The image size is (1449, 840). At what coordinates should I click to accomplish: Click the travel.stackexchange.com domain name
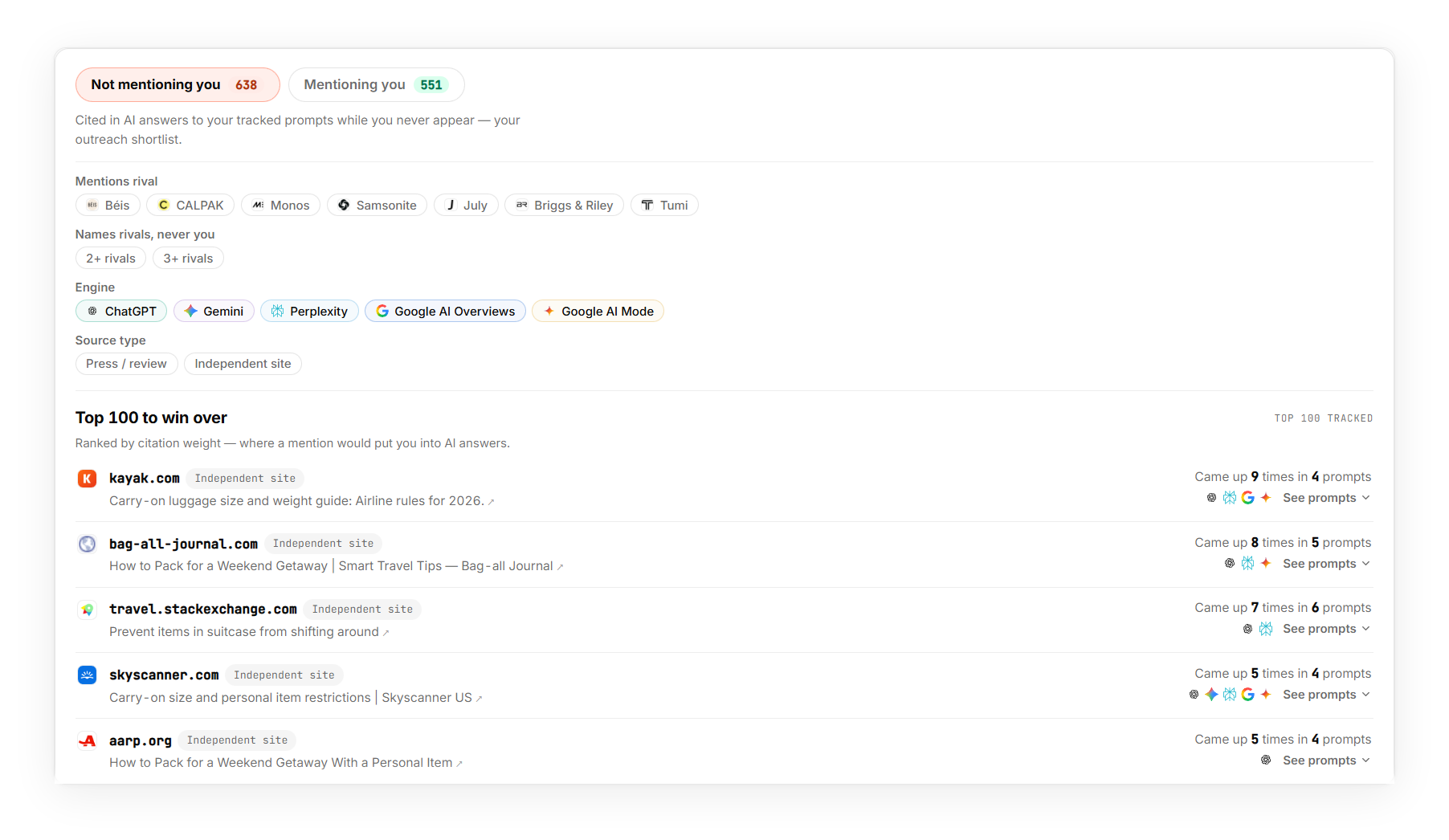pos(203,610)
